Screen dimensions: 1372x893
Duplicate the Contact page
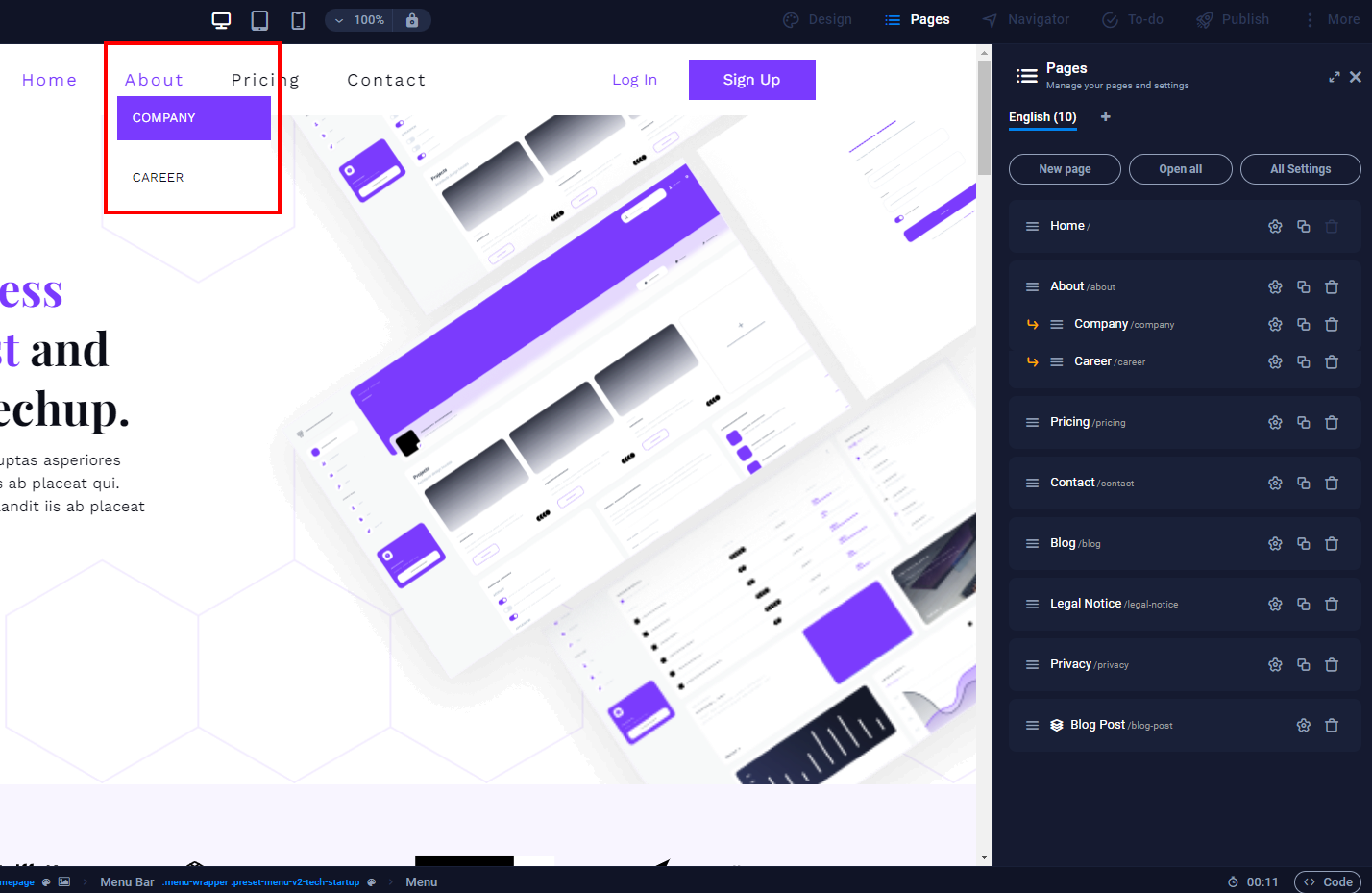1303,483
